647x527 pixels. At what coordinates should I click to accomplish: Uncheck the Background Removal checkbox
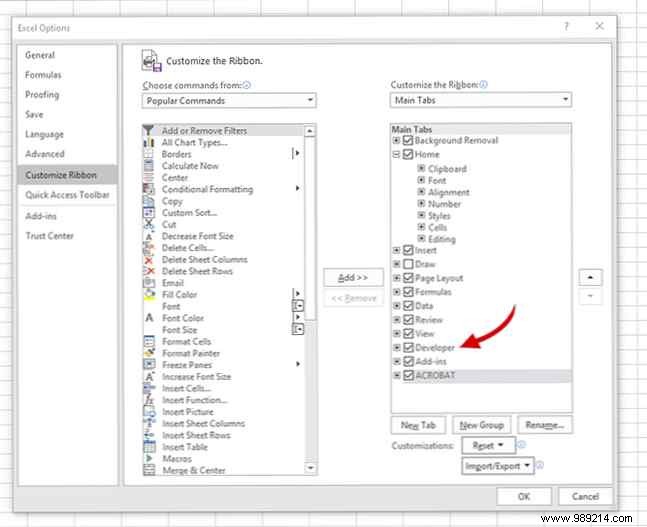tap(408, 140)
